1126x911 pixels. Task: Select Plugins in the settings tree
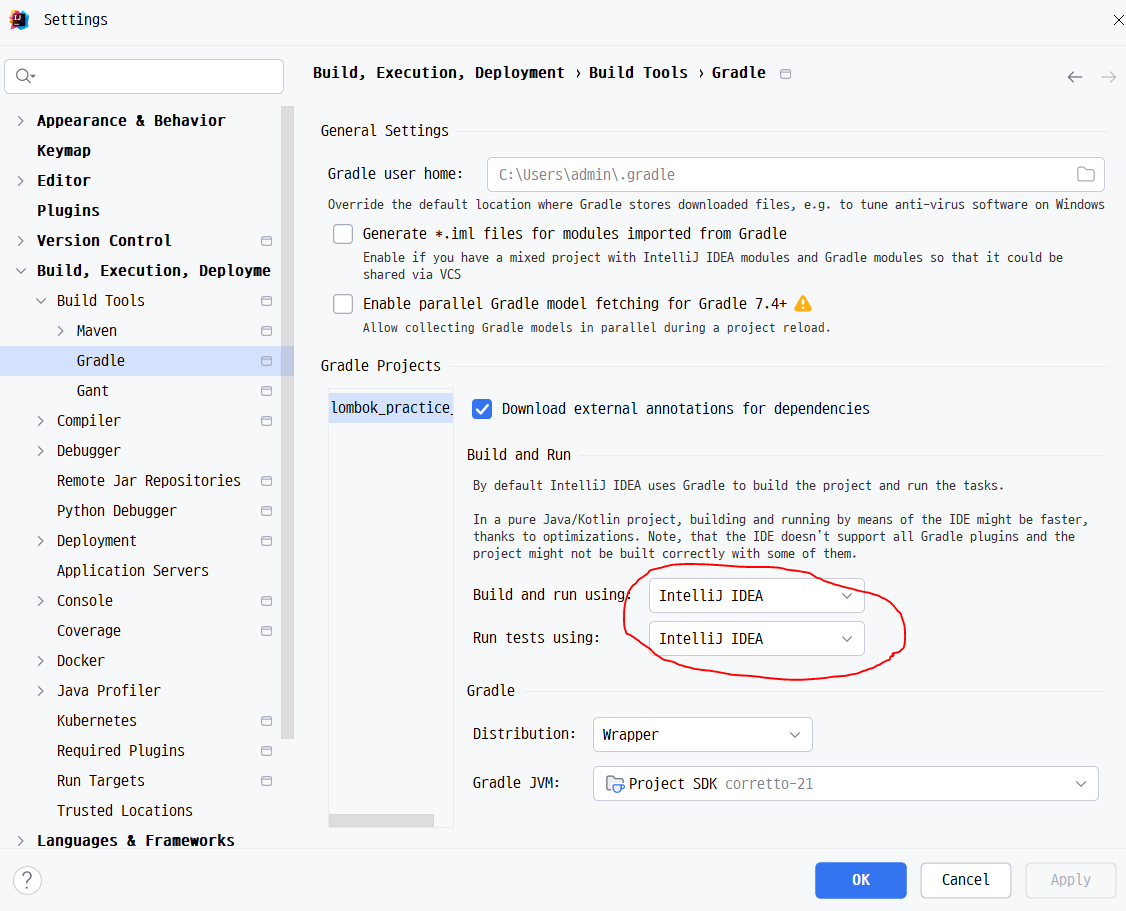68,211
